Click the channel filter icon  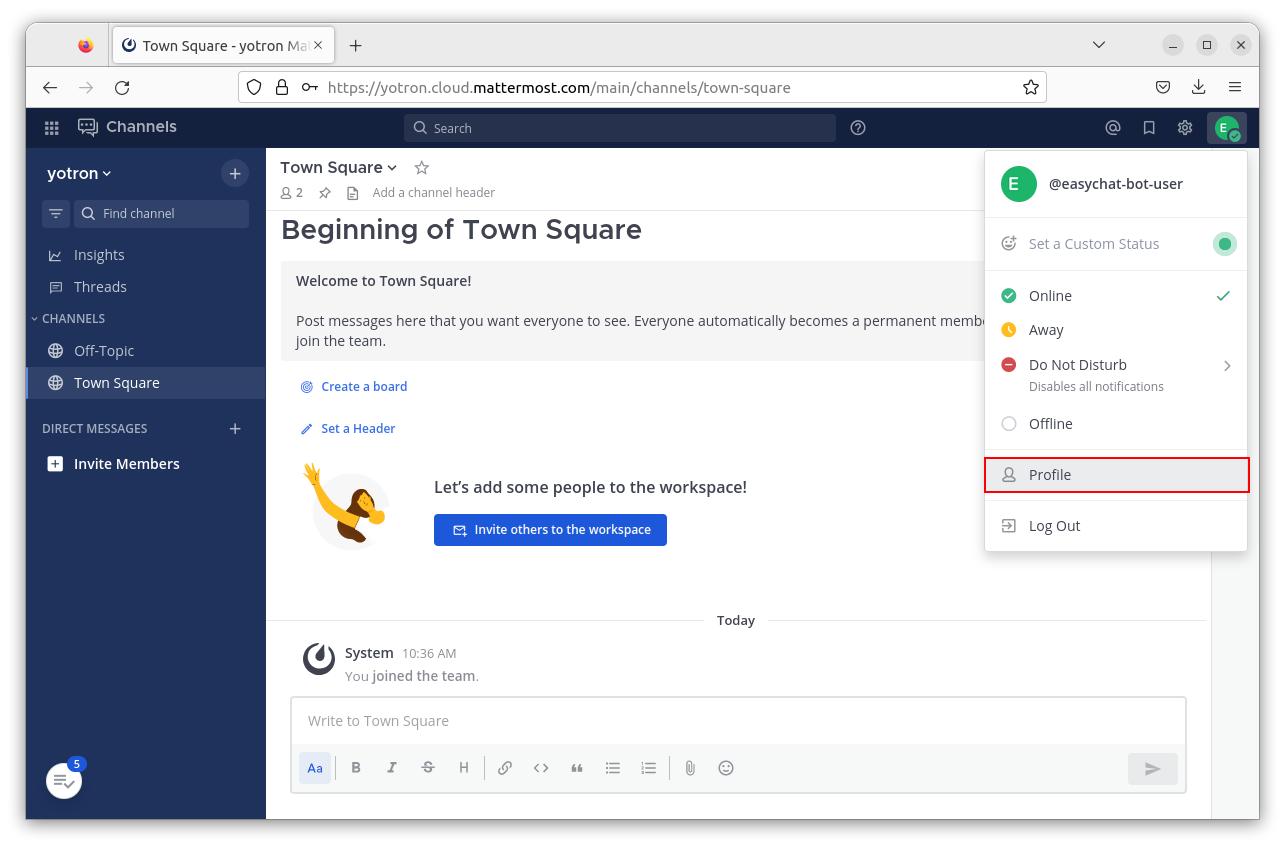[x=56, y=213]
